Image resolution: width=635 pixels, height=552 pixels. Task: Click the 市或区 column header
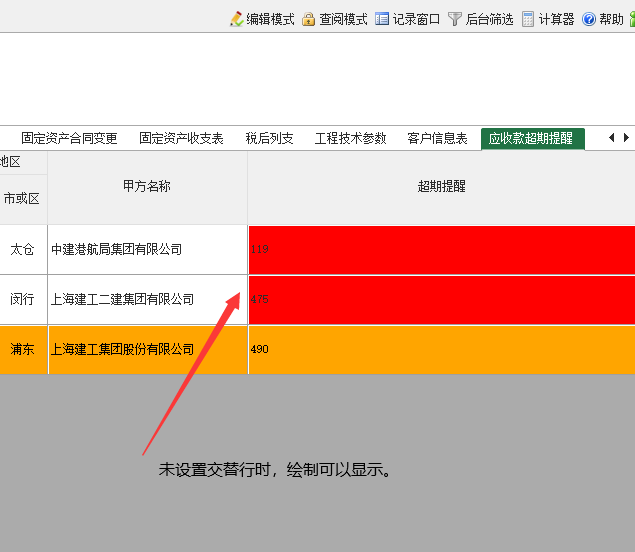pos(22,199)
